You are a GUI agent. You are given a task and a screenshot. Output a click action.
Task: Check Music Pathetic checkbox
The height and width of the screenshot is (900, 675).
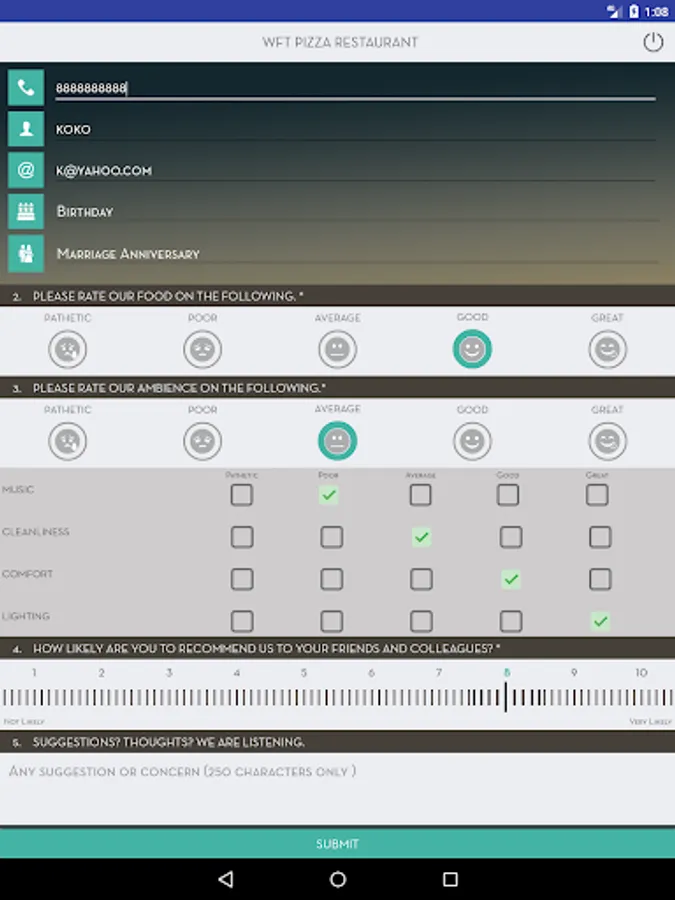click(x=242, y=495)
